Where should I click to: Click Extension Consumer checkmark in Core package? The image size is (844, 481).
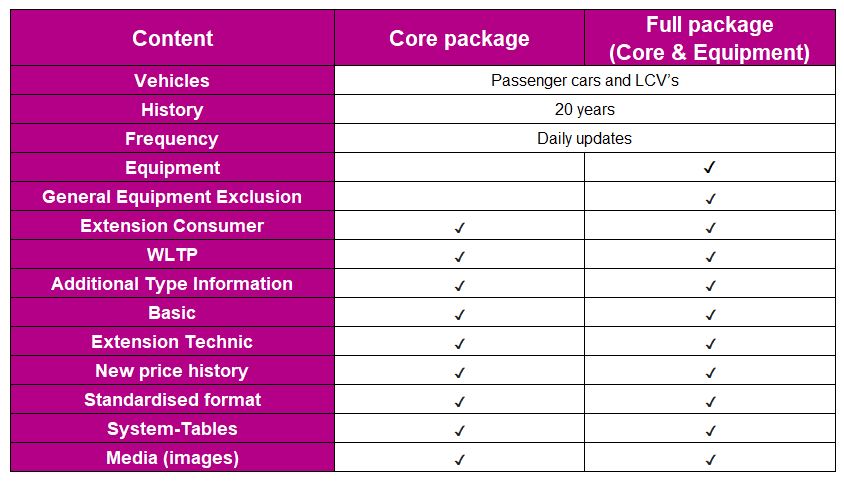[x=459, y=227]
